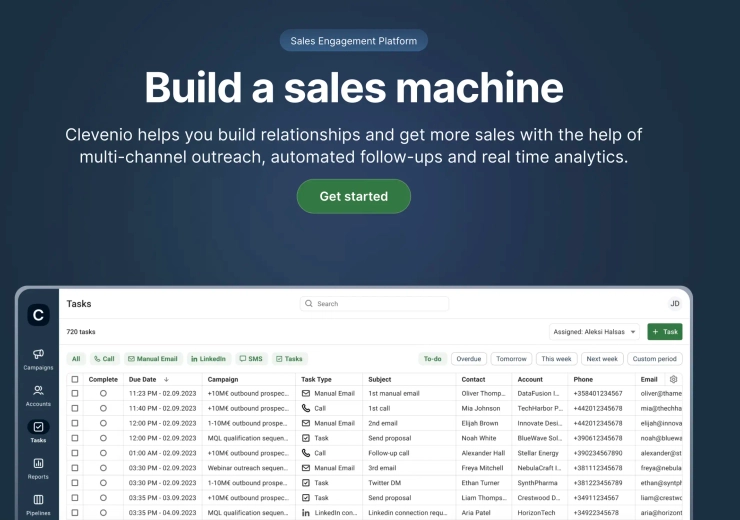Tick the checkbox for Oliver Thompson row
The image size is (740, 520).
tap(75, 393)
